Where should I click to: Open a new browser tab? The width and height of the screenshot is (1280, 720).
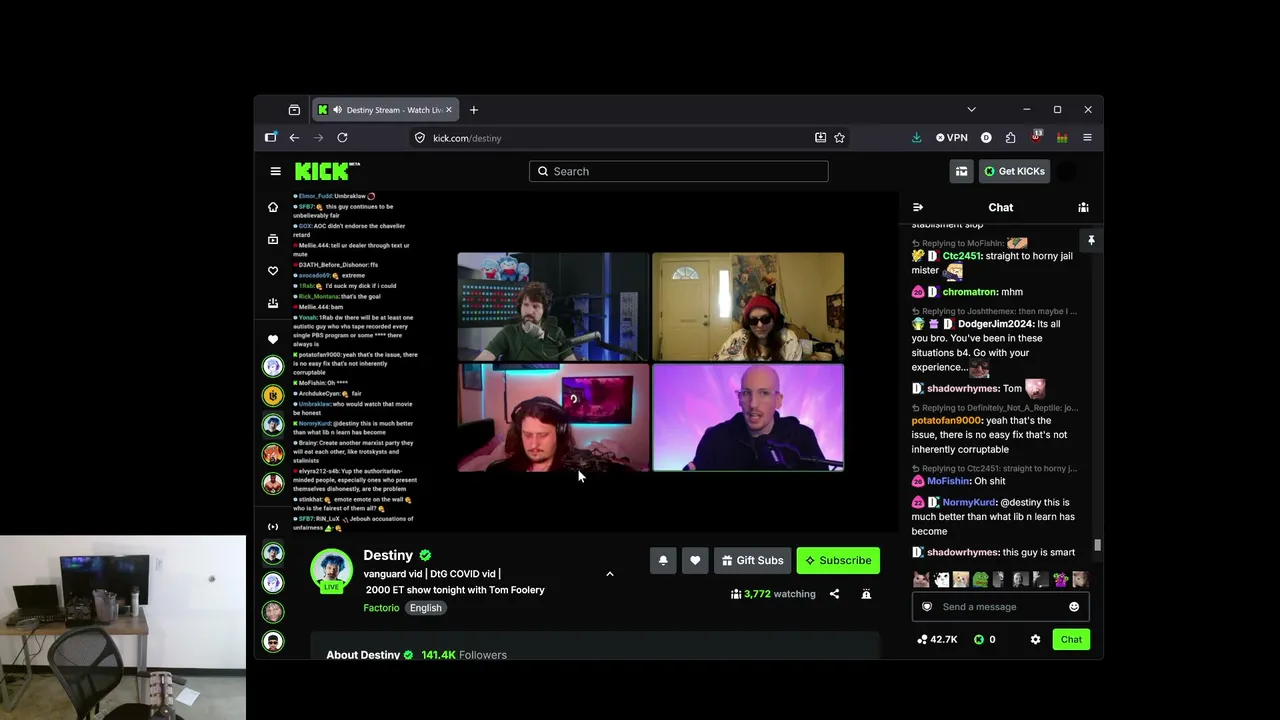474,110
